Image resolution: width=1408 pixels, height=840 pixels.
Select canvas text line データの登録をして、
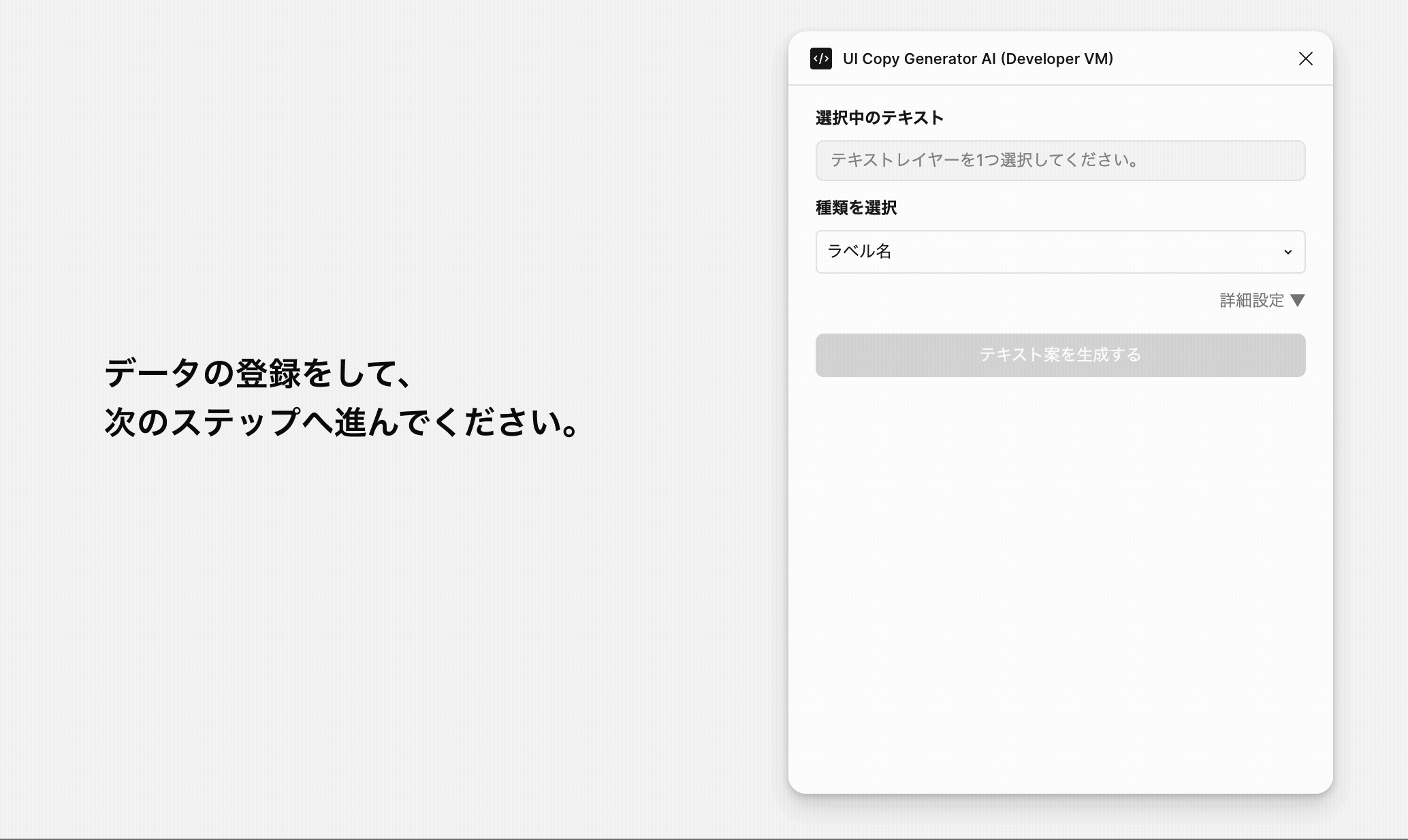click(257, 373)
